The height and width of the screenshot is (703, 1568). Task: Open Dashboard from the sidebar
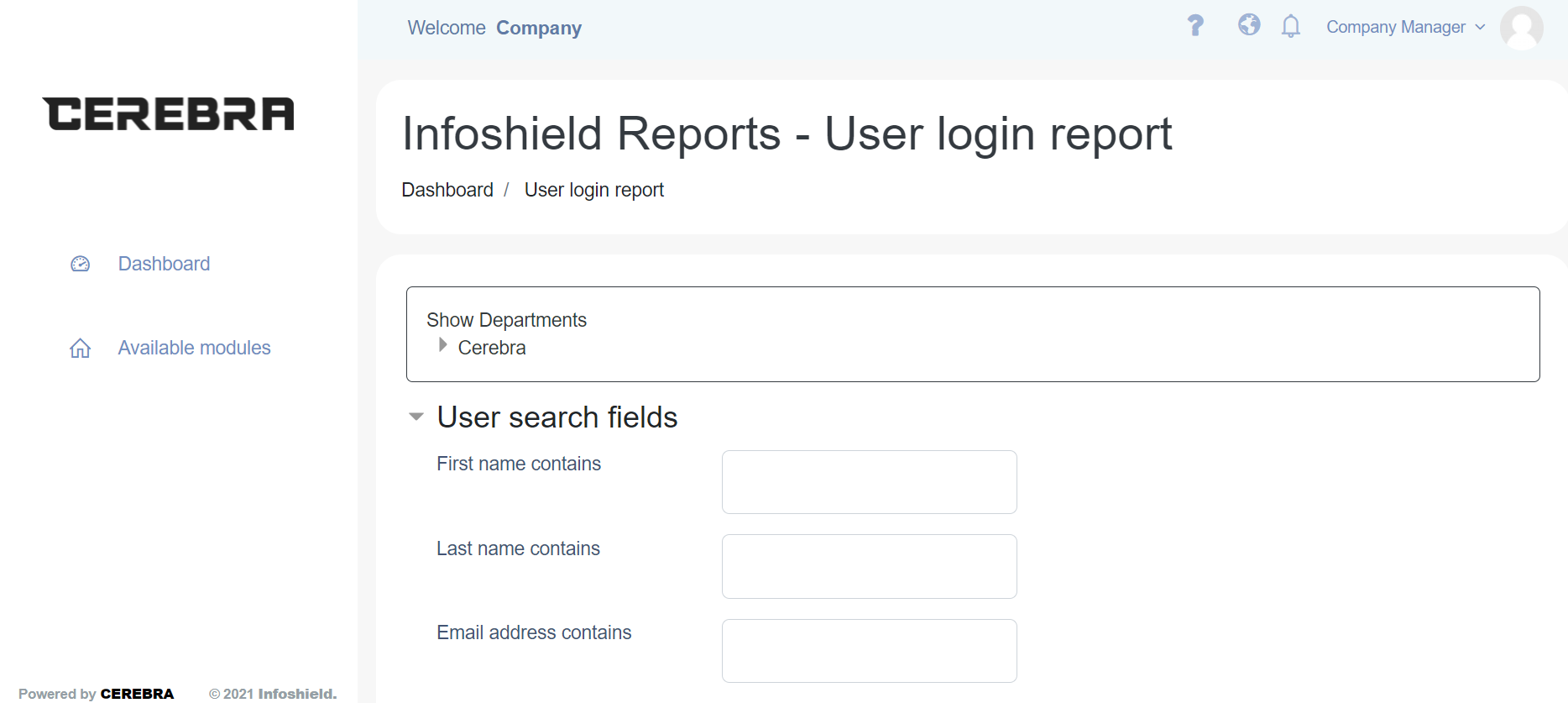164,264
